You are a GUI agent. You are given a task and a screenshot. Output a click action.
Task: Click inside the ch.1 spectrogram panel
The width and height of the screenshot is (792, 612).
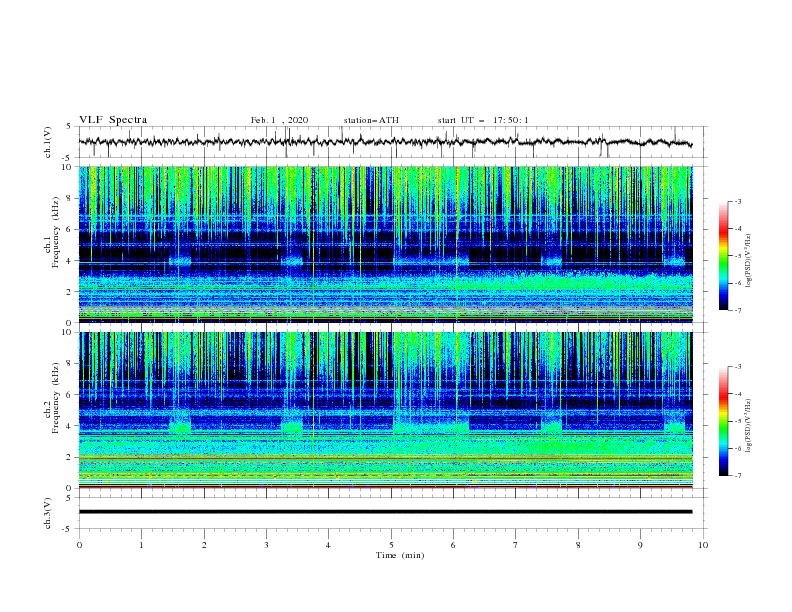coord(386,244)
